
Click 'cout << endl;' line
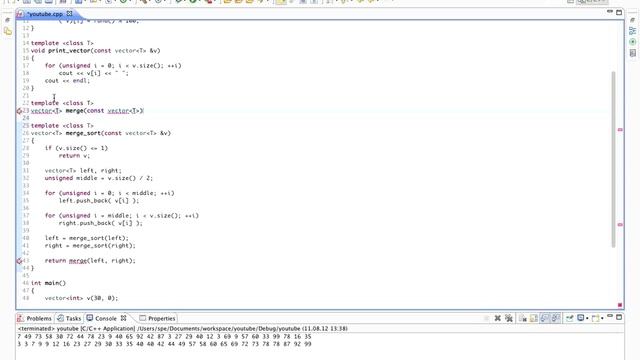[x=67, y=80]
